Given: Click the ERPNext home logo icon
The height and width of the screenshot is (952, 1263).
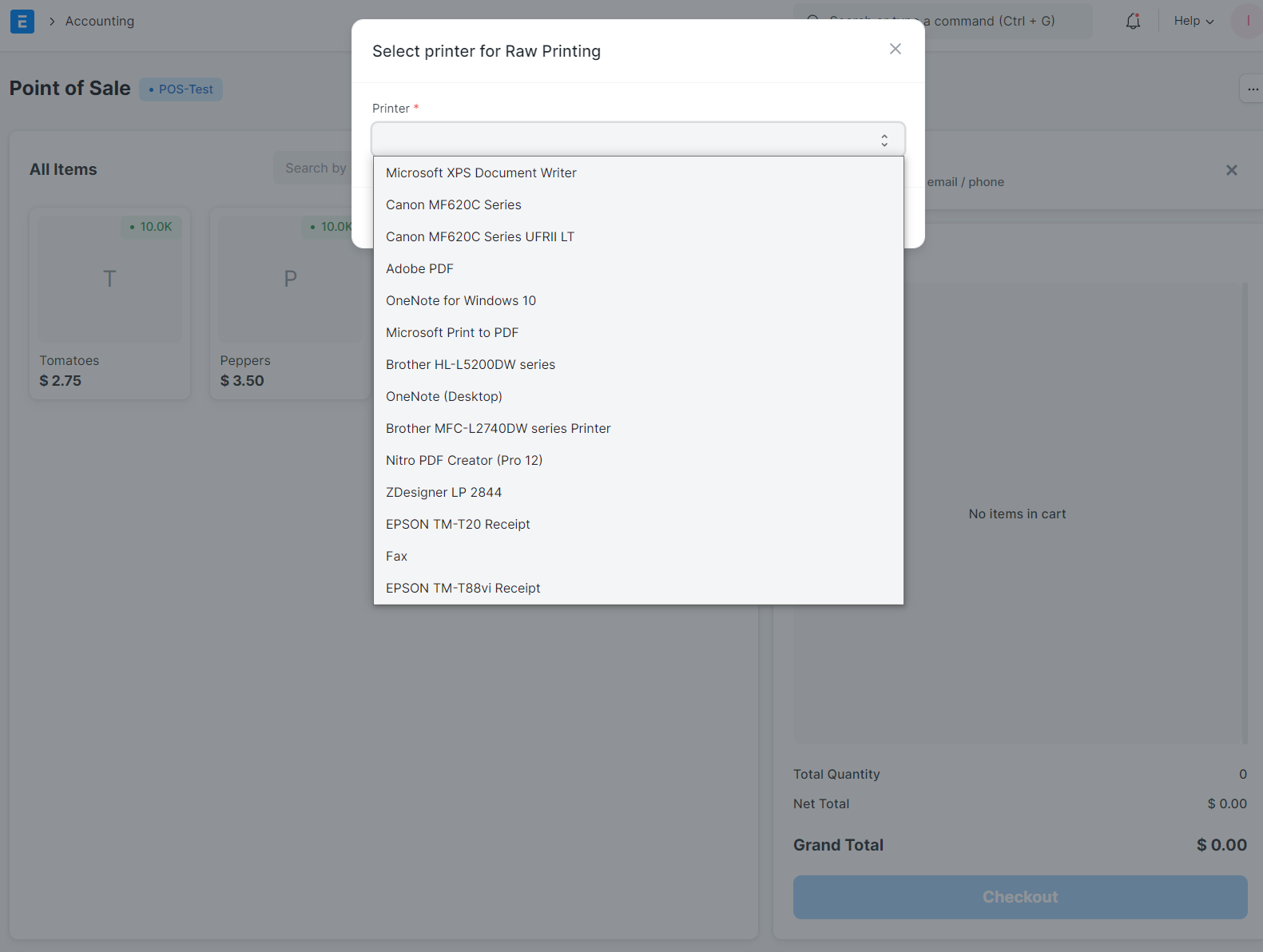Looking at the screenshot, I should 22,21.
